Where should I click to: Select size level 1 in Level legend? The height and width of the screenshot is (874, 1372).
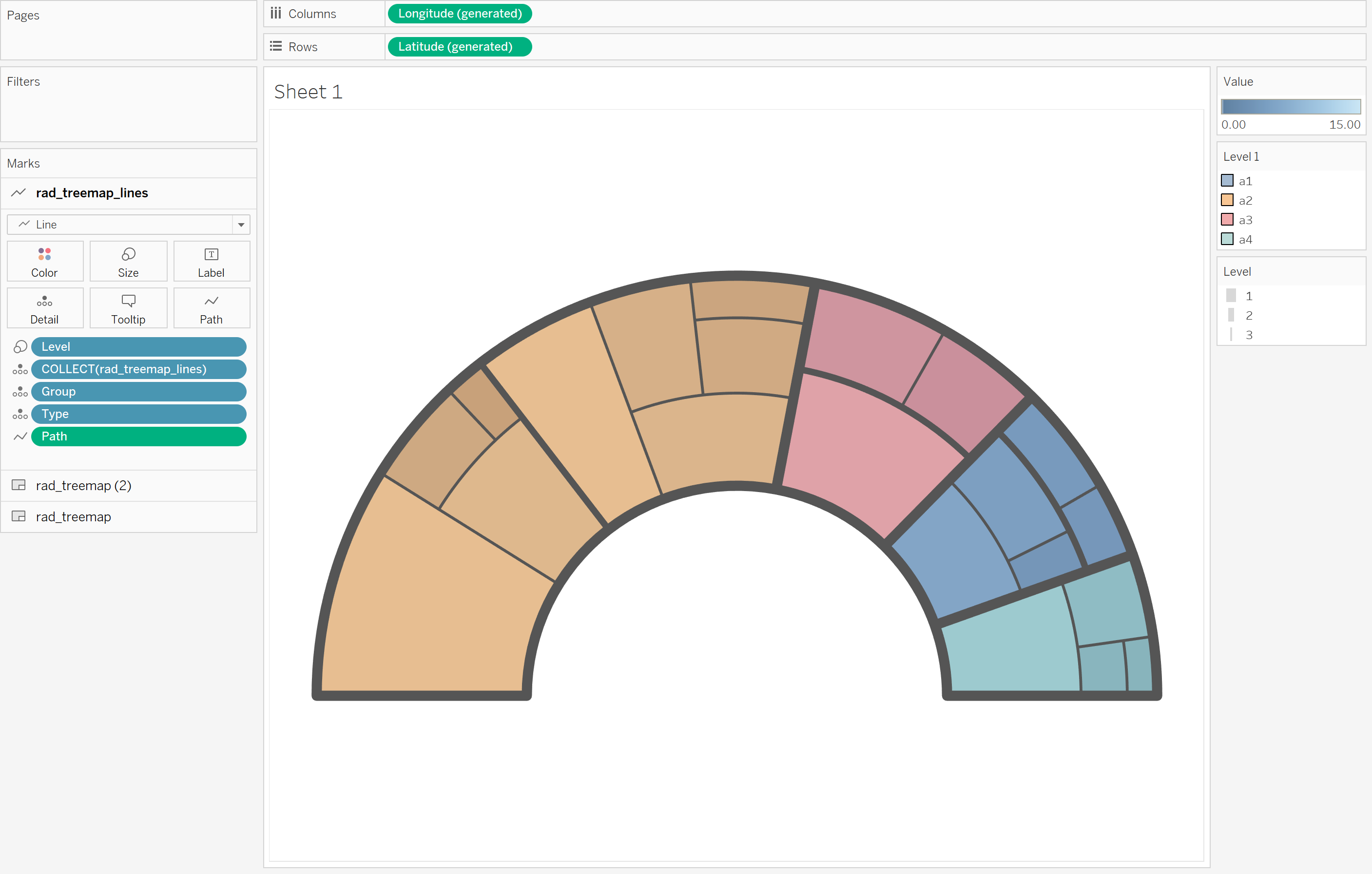pyautogui.click(x=1248, y=296)
